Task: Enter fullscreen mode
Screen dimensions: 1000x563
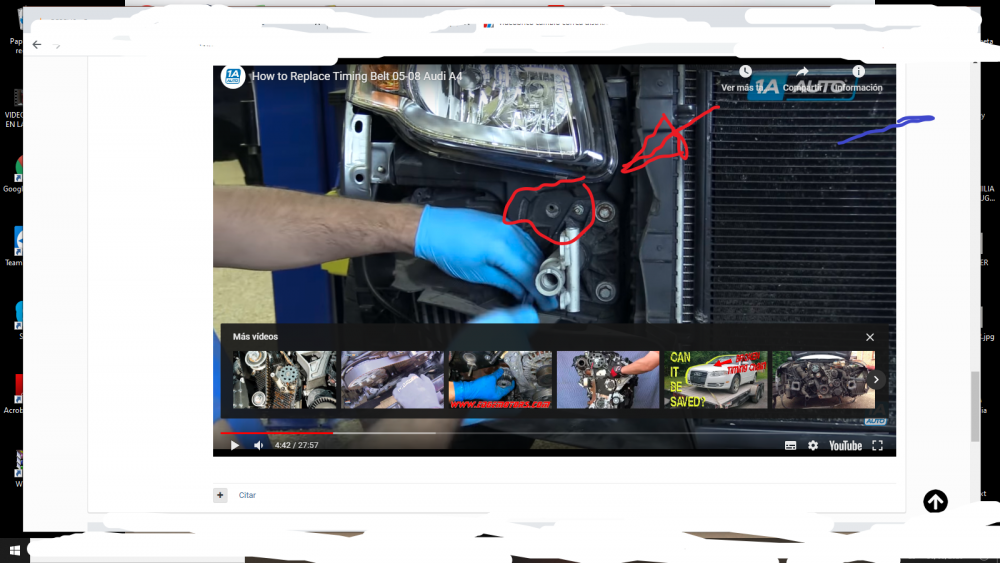Action: click(878, 446)
